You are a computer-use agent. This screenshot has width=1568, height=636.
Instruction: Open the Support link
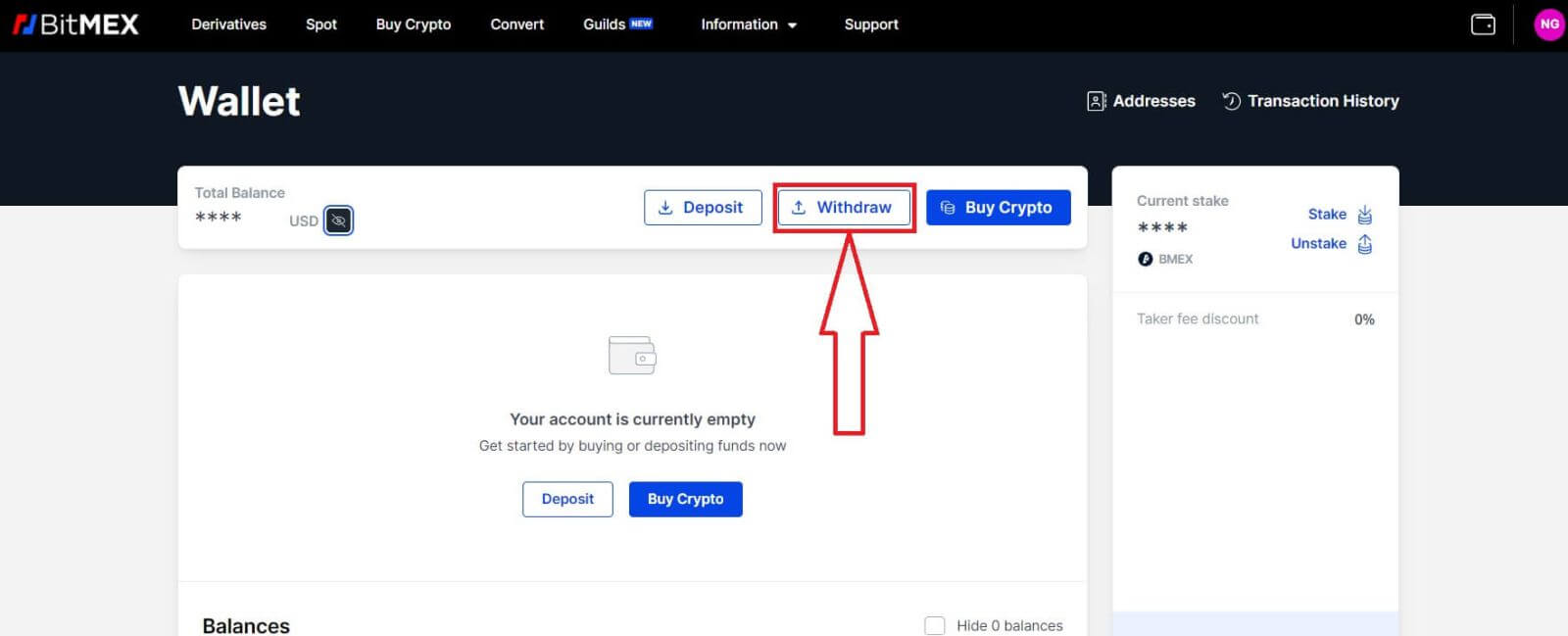870,24
